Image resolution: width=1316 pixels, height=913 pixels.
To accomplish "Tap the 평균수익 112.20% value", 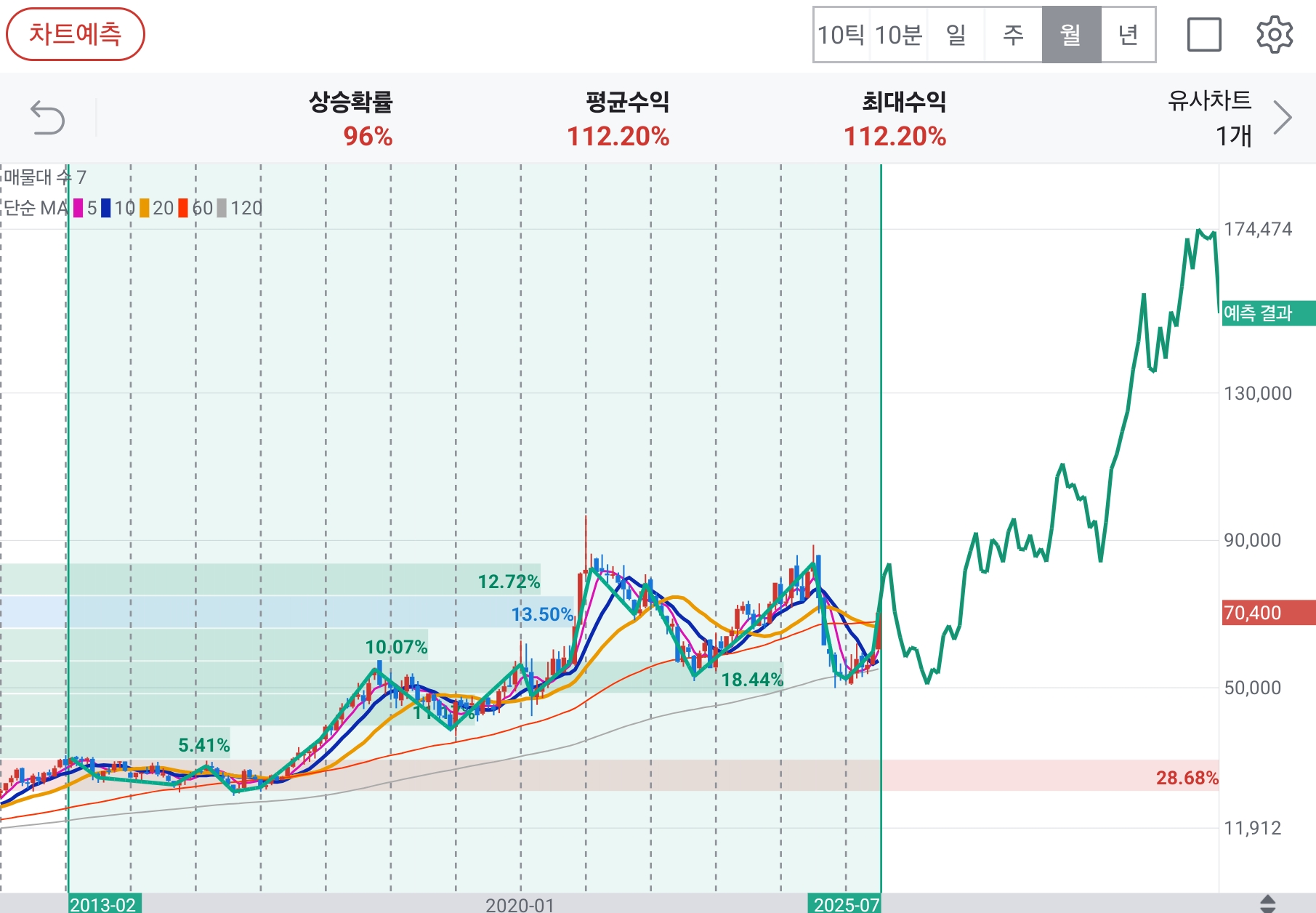I will tap(618, 136).
